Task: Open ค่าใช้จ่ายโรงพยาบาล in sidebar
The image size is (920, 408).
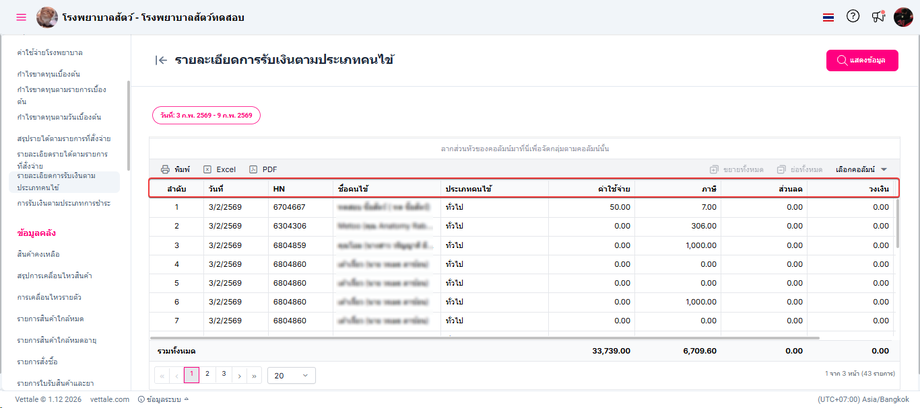Action: click(50, 53)
